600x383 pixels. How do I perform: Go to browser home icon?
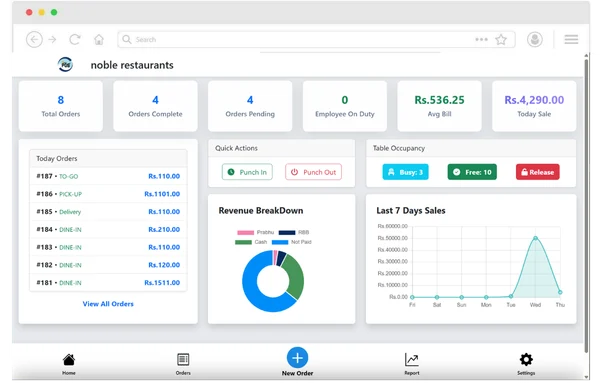(x=99, y=39)
